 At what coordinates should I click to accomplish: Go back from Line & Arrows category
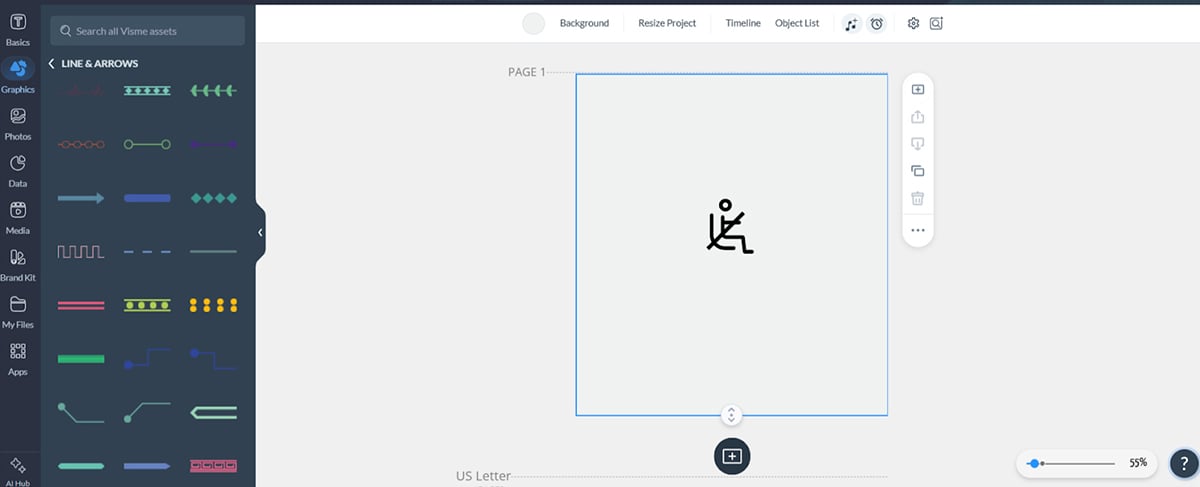click(52, 64)
